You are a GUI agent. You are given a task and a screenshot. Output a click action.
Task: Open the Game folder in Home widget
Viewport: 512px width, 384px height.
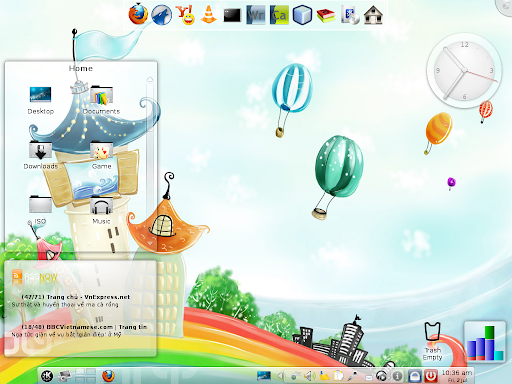click(101, 155)
